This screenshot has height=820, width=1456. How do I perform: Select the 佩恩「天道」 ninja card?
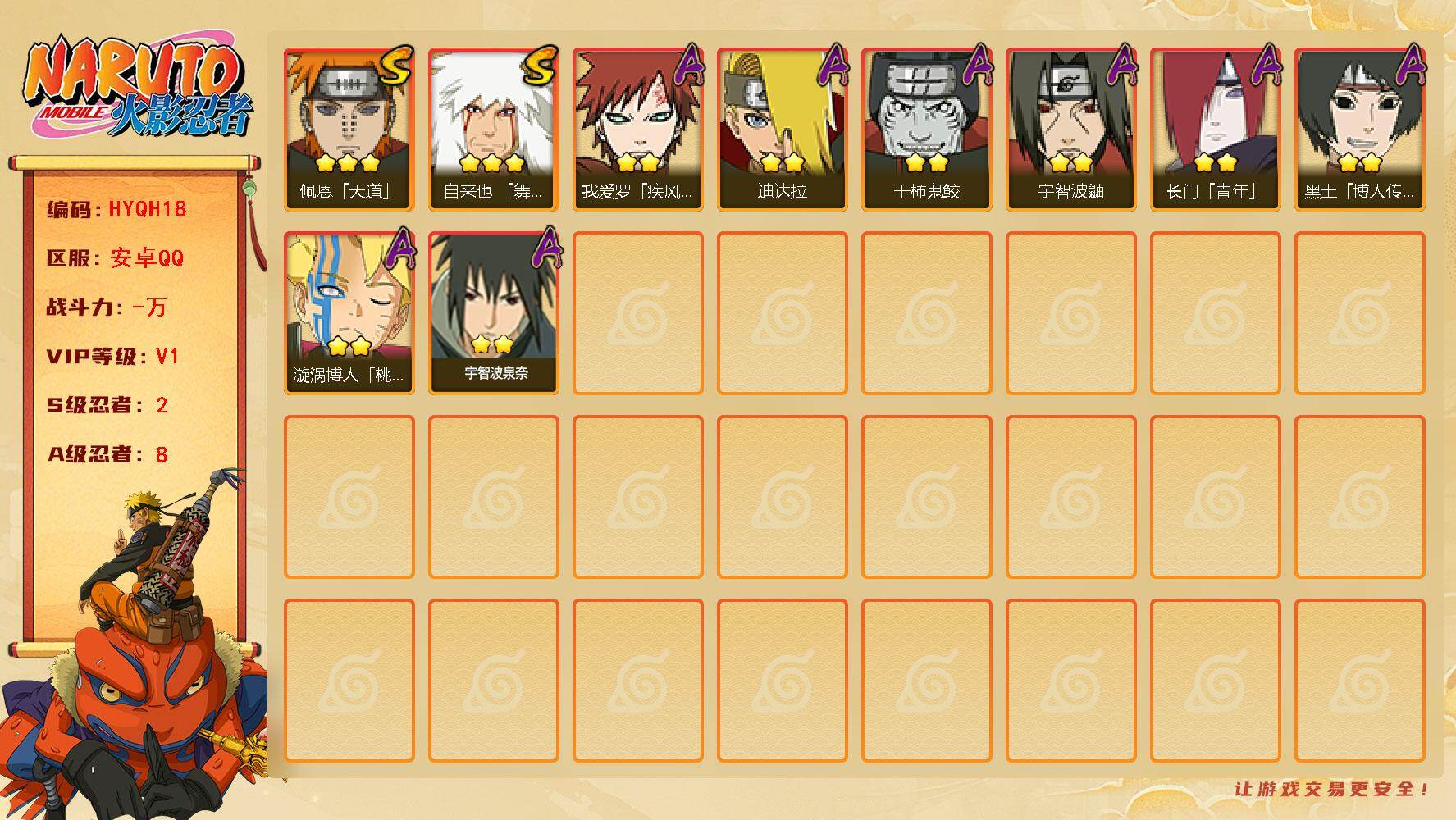click(349, 130)
